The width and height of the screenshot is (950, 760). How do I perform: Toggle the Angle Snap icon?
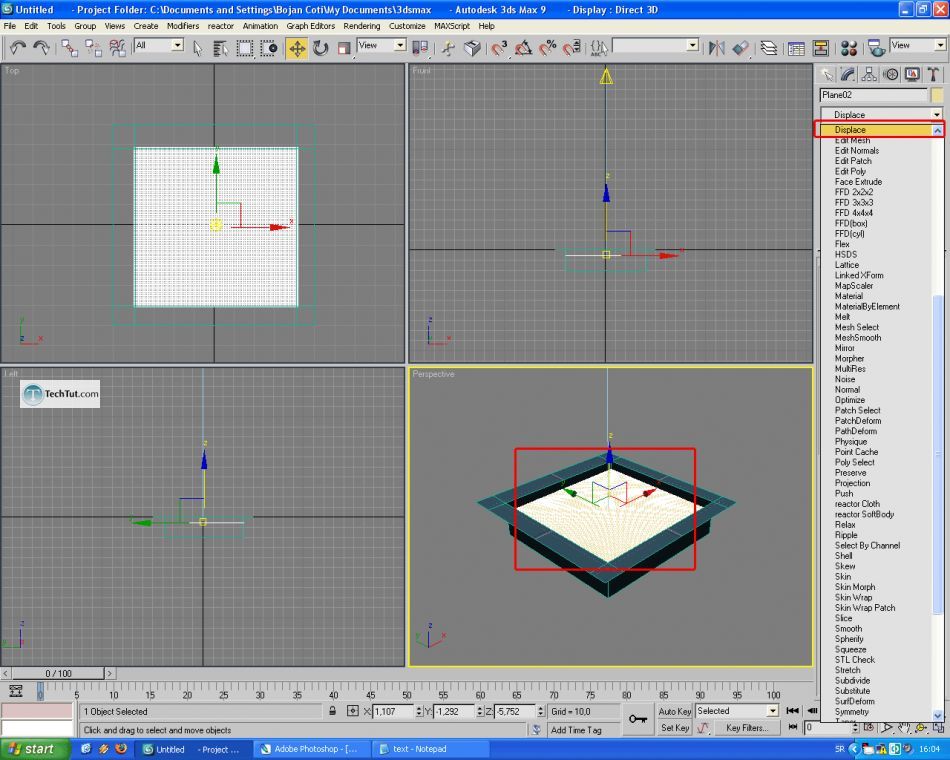click(523, 48)
